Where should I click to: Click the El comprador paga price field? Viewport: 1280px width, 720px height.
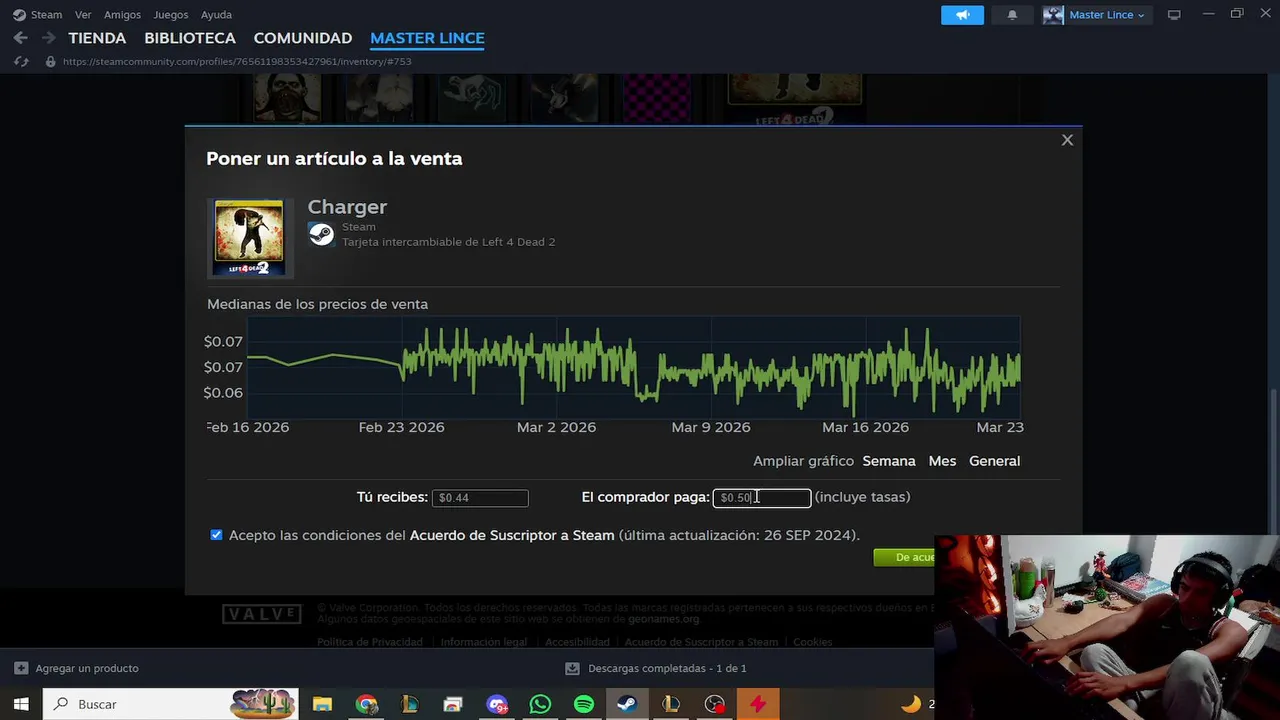tap(762, 497)
